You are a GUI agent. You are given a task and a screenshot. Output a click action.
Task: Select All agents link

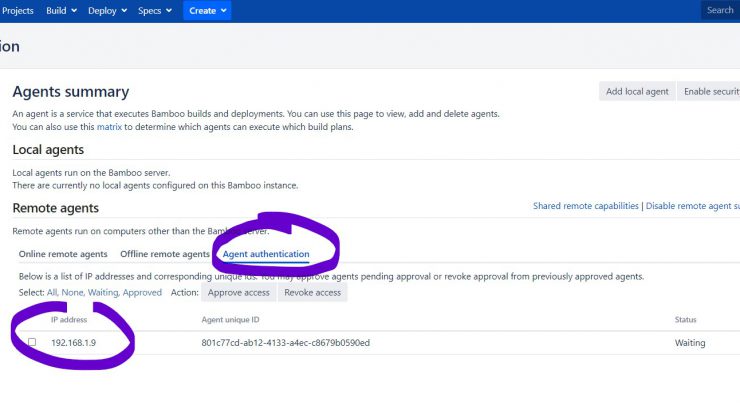click(x=52, y=292)
